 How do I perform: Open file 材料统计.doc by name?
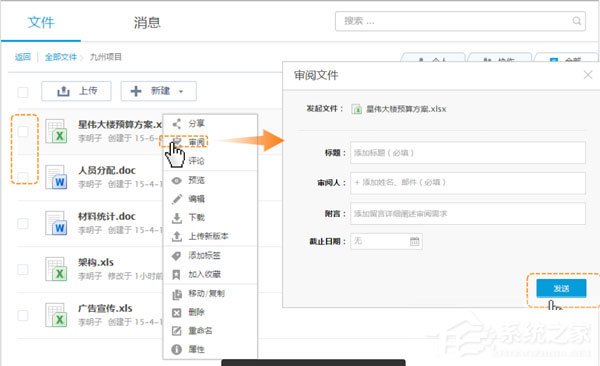(107, 216)
